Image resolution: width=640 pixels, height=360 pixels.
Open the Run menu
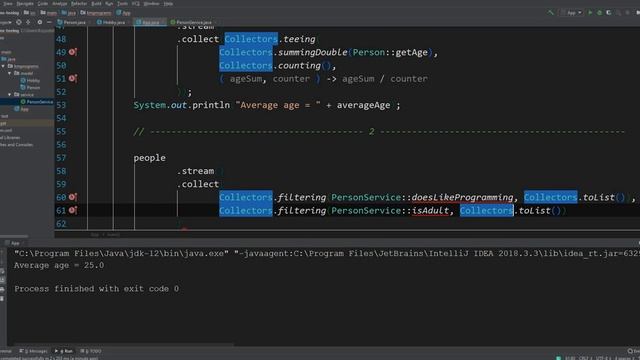109,4
